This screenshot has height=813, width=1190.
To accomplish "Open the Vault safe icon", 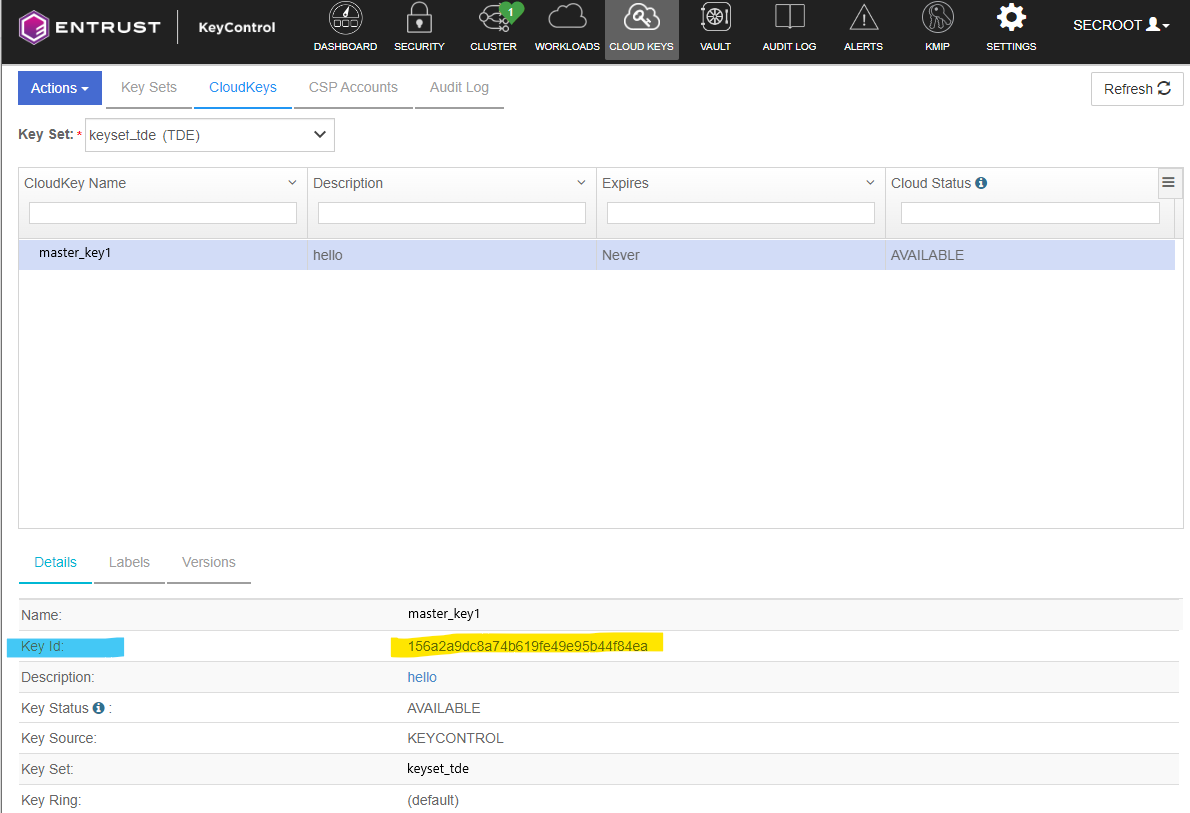I will (715, 18).
